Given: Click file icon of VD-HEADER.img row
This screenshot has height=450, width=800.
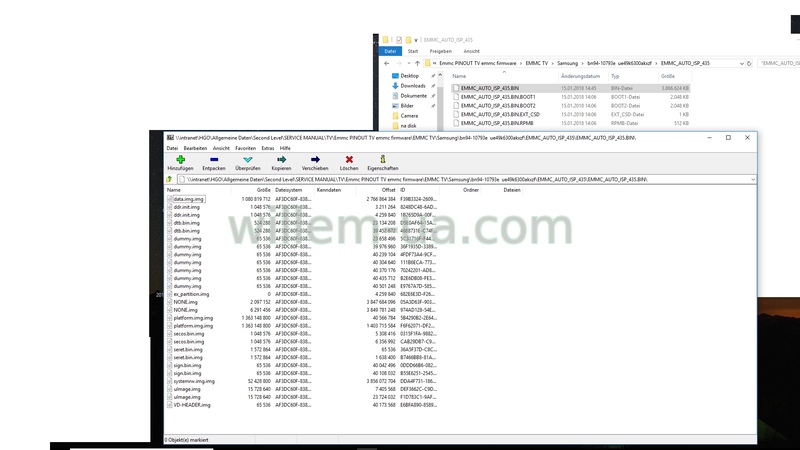Looking at the screenshot, I should 169,405.
